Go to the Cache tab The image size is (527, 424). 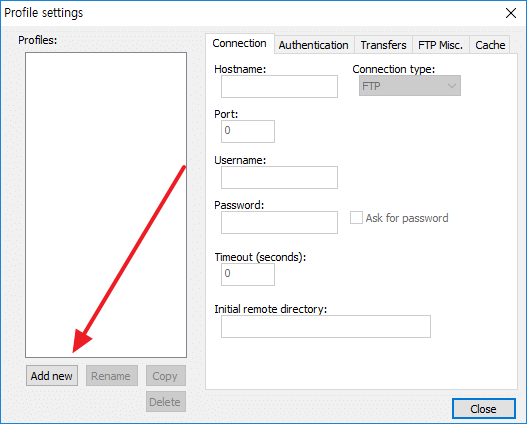[x=490, y=45]
